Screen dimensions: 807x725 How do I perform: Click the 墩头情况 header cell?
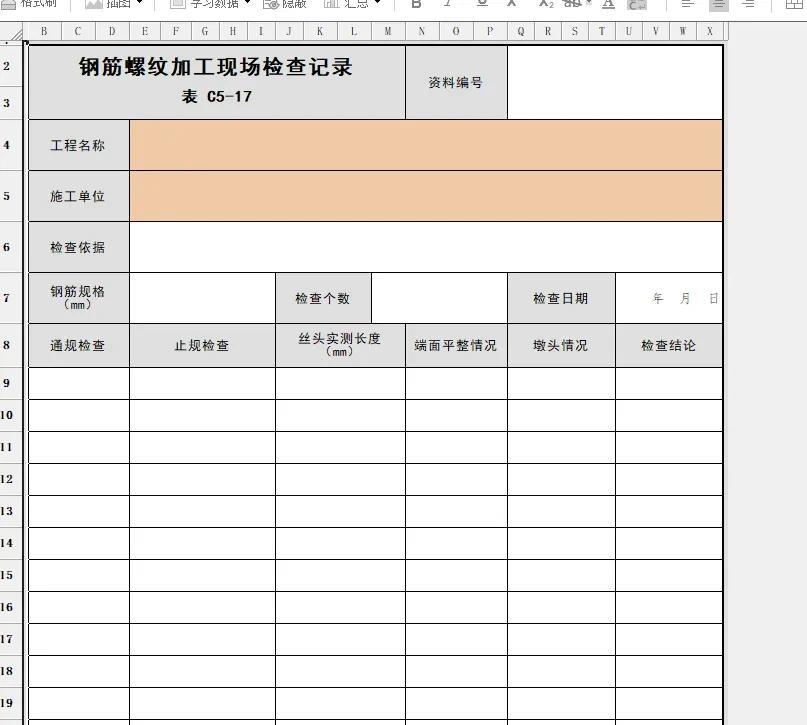click(561, 345)
